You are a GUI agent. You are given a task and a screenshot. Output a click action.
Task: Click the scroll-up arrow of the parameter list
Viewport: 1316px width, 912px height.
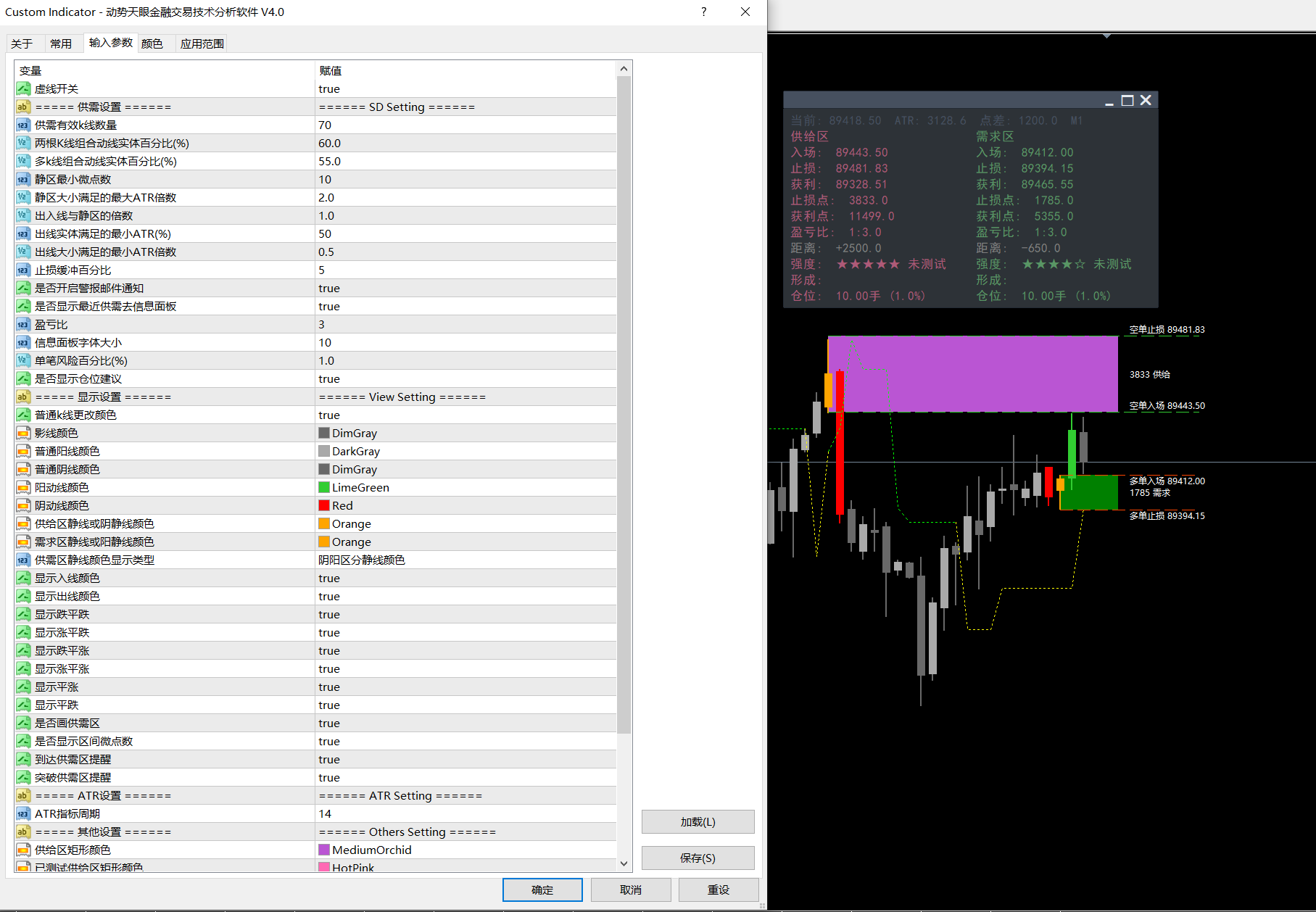pos(624,69)
